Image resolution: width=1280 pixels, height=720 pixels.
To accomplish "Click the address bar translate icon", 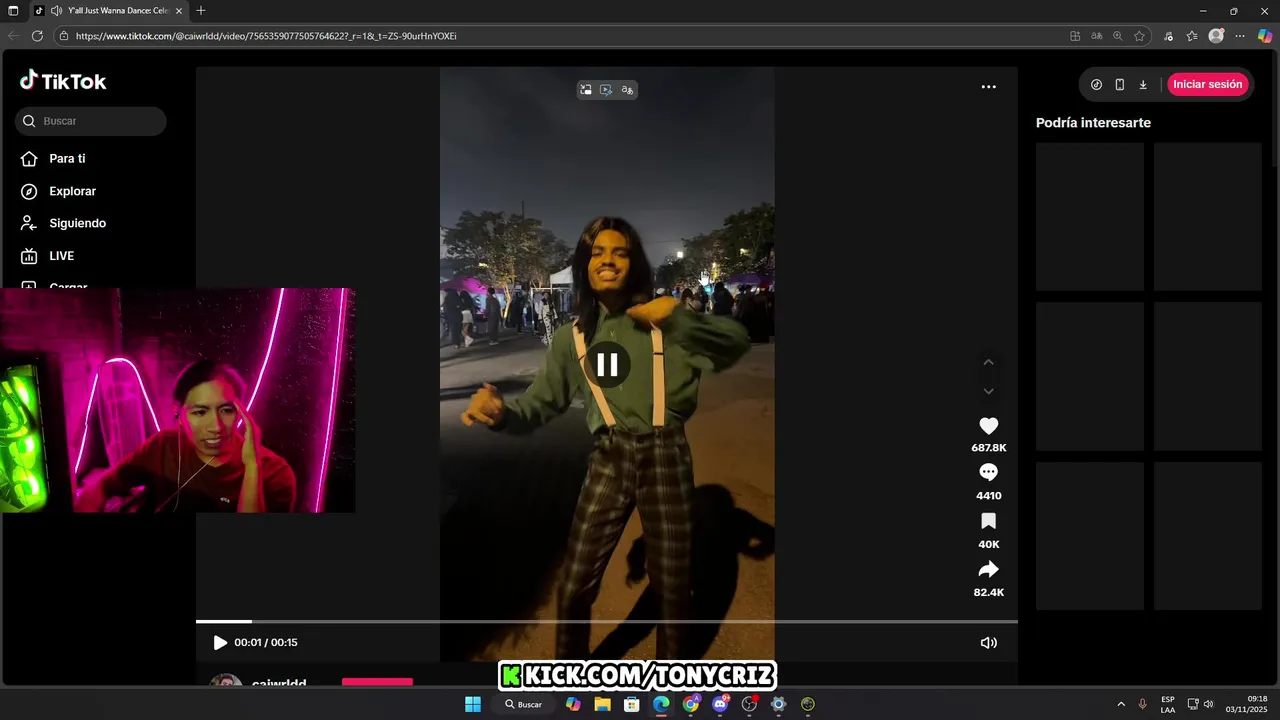I will click(x=1097, y=36).
